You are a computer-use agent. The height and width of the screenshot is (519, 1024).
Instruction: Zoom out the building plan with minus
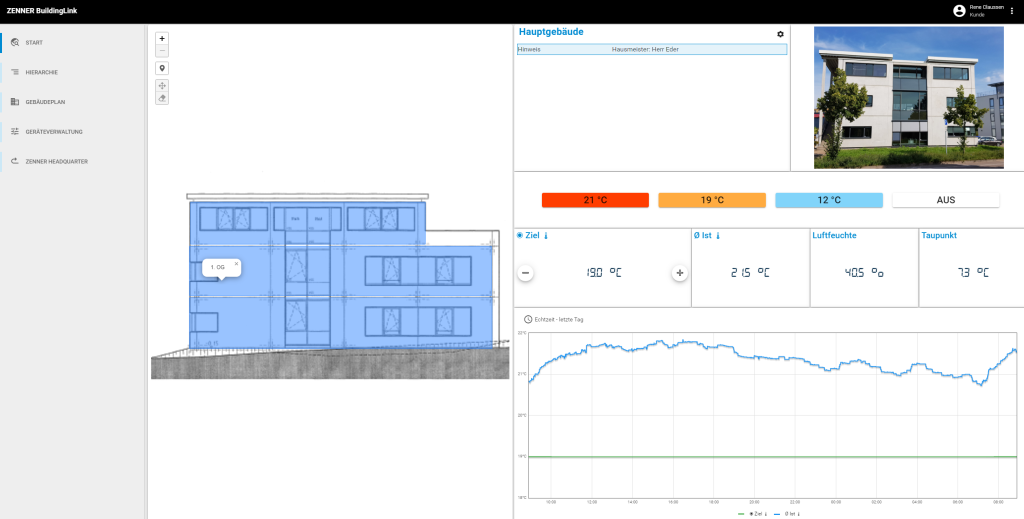coord(162,51)
